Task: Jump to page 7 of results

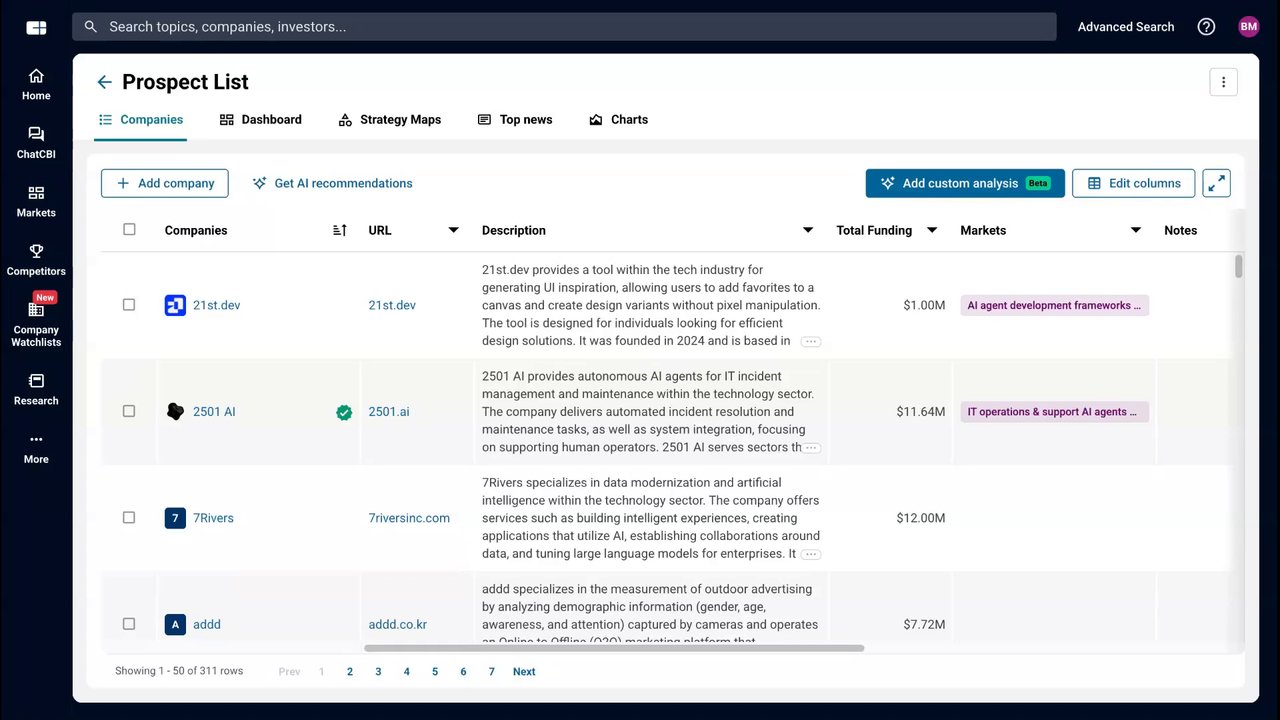Action: tap(492, 672)
